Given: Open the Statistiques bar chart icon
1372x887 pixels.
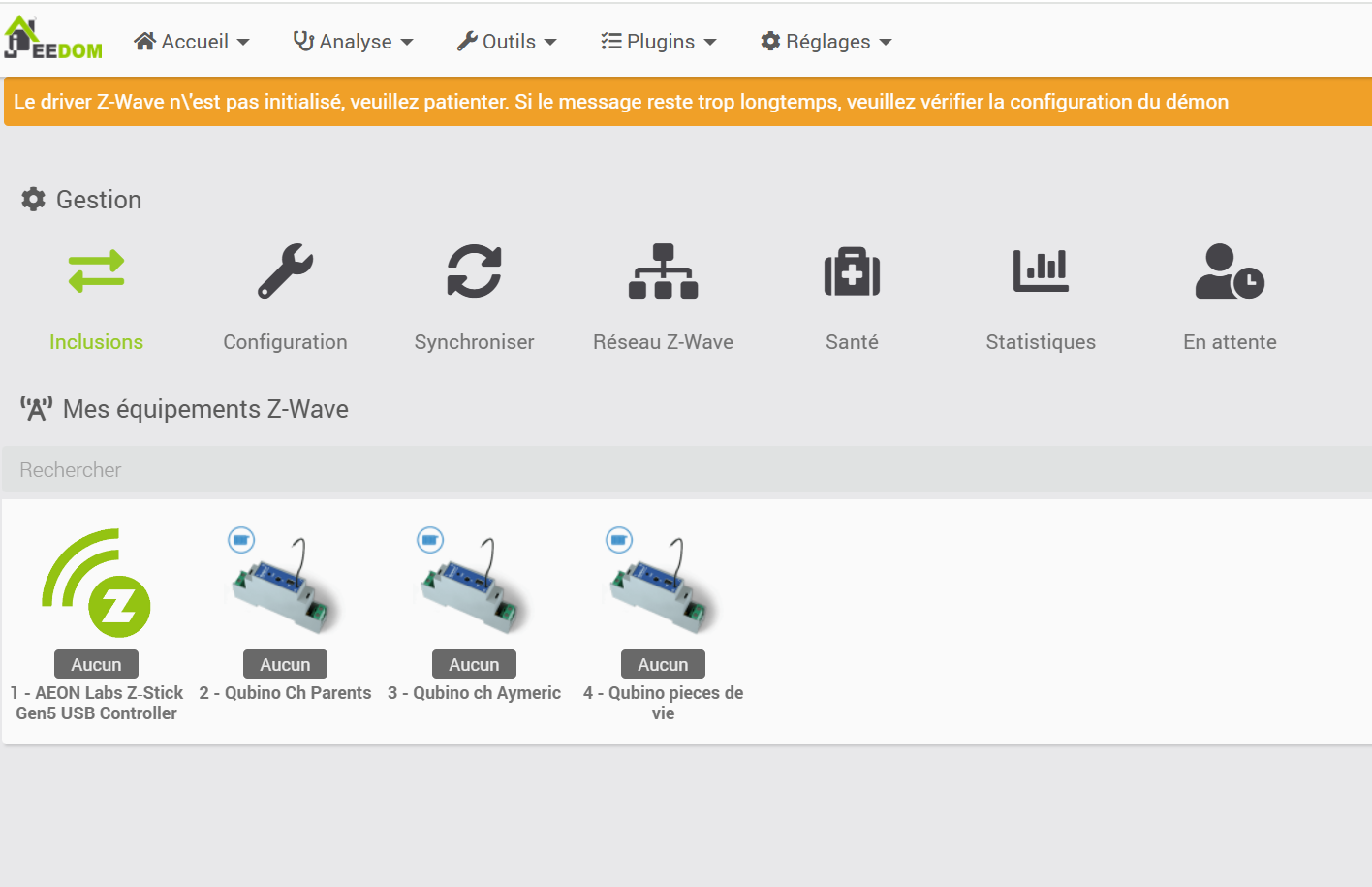Looking at the screenshot, I should pos(1041,270).
